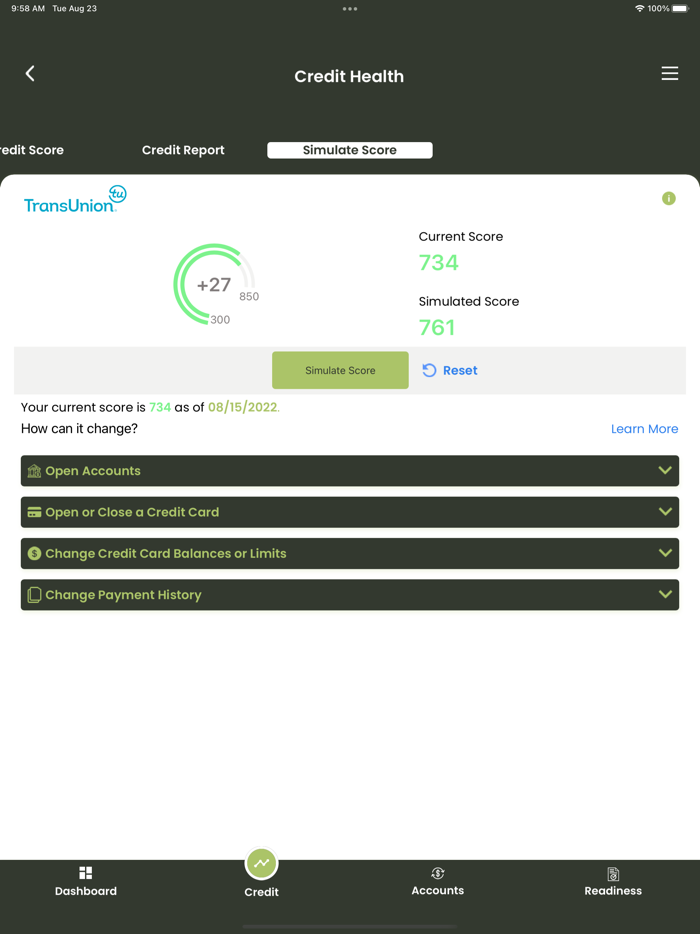
Task: Click the 'How can it change?' text
Action: (79, 429)
